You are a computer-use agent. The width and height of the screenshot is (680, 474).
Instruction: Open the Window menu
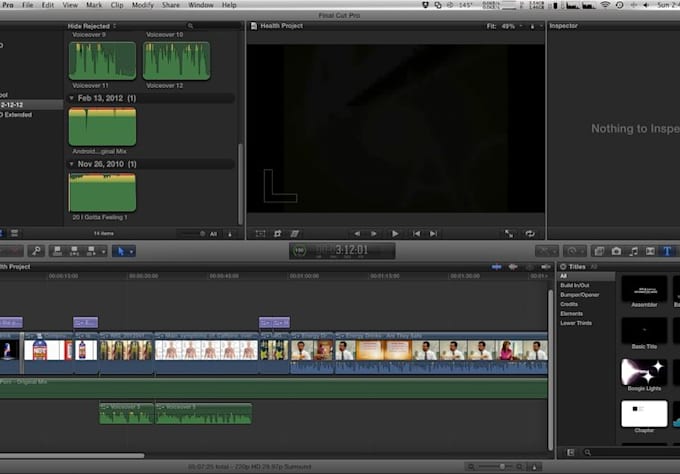click(201, 5)
